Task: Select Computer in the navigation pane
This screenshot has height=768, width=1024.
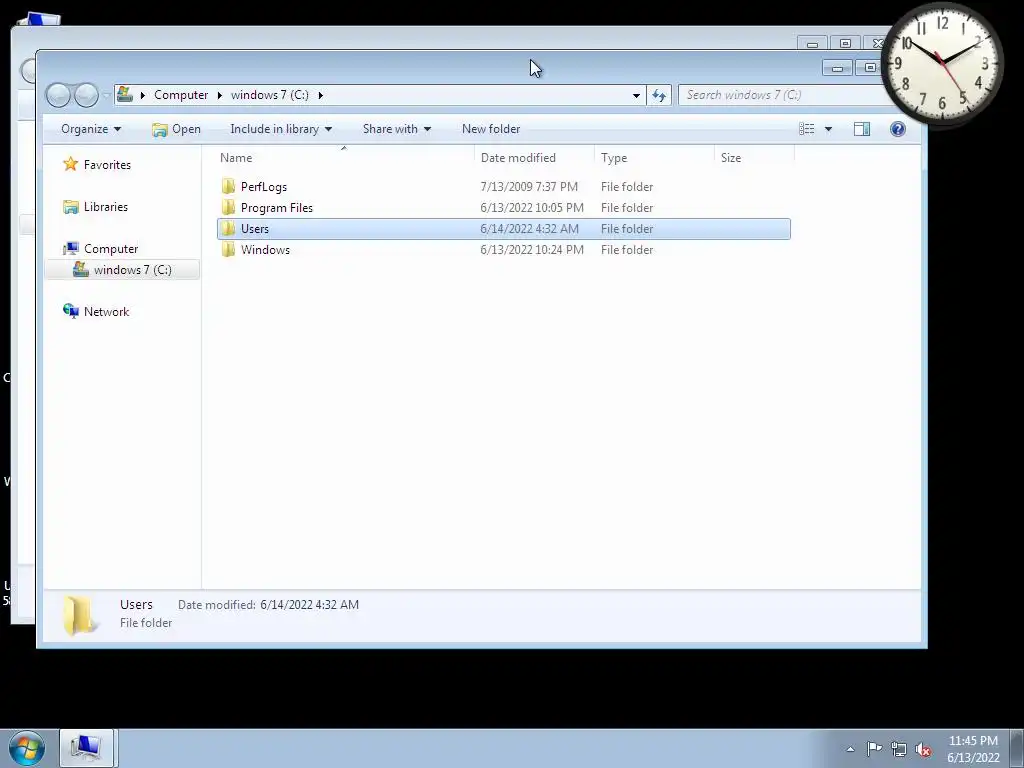Action: [111, 249]
